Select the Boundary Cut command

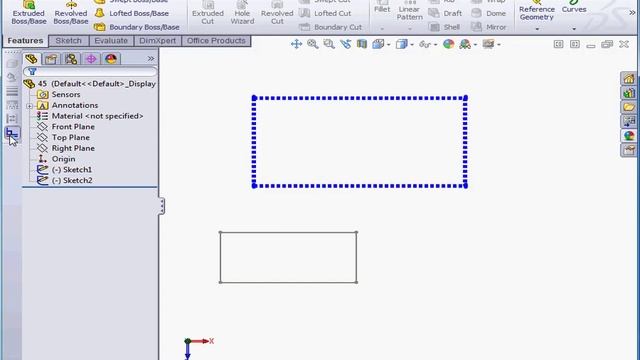[330, 27]
